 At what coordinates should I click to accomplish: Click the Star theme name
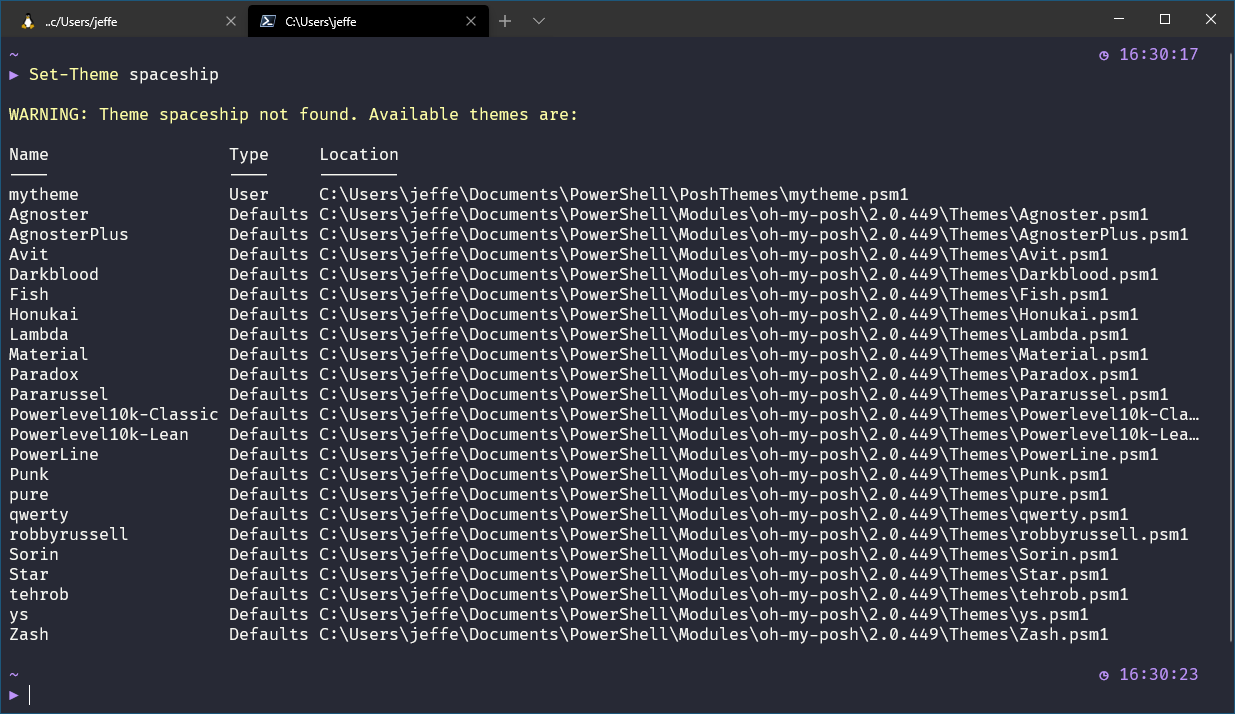[x=29, y=575]
